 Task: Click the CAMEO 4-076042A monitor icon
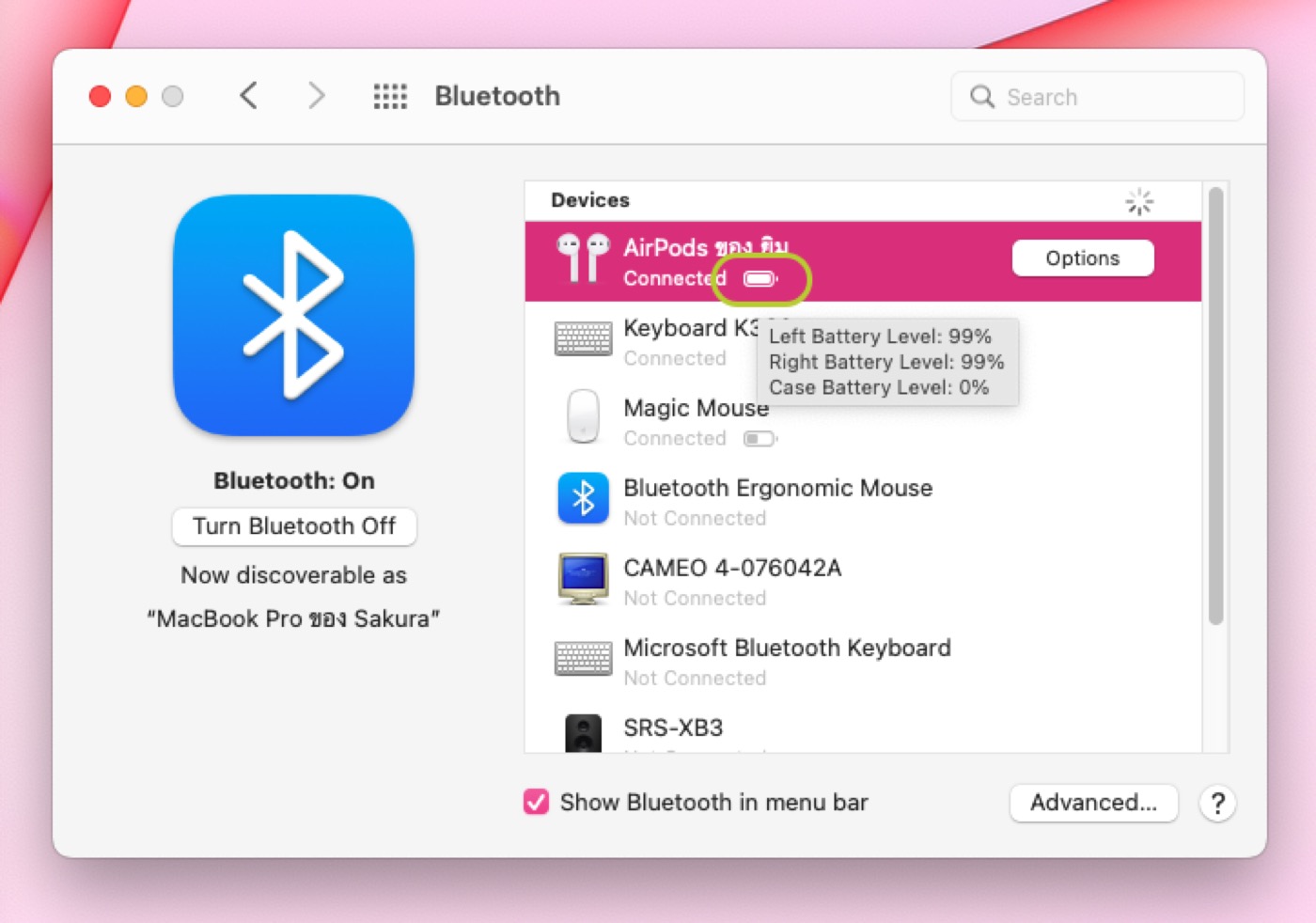pyautogui.click(x=583, y=578)
